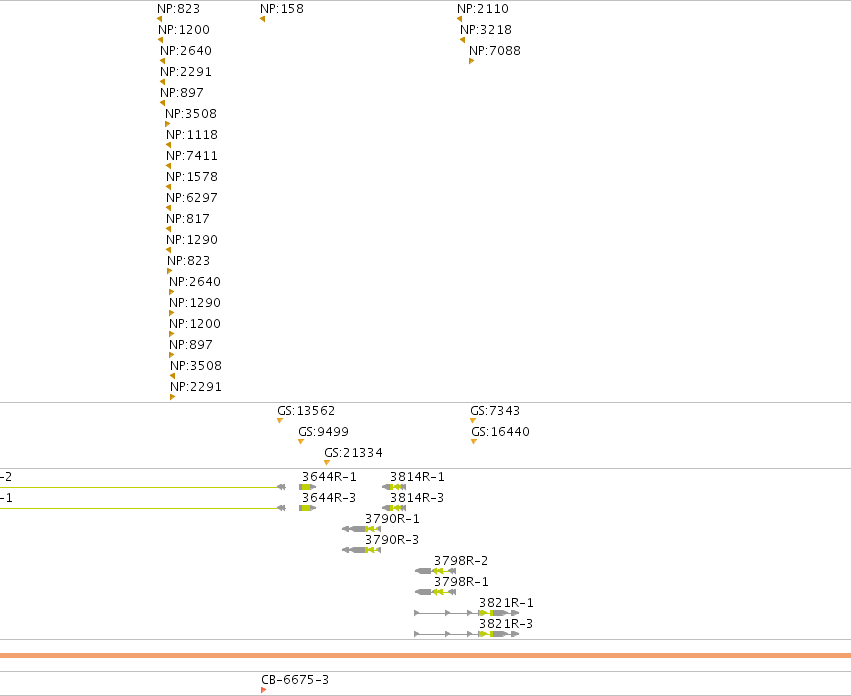Select the GS:21334 feature label
Image resolution: width=851 pixels, height=696 pixels.
pos(353,453)
